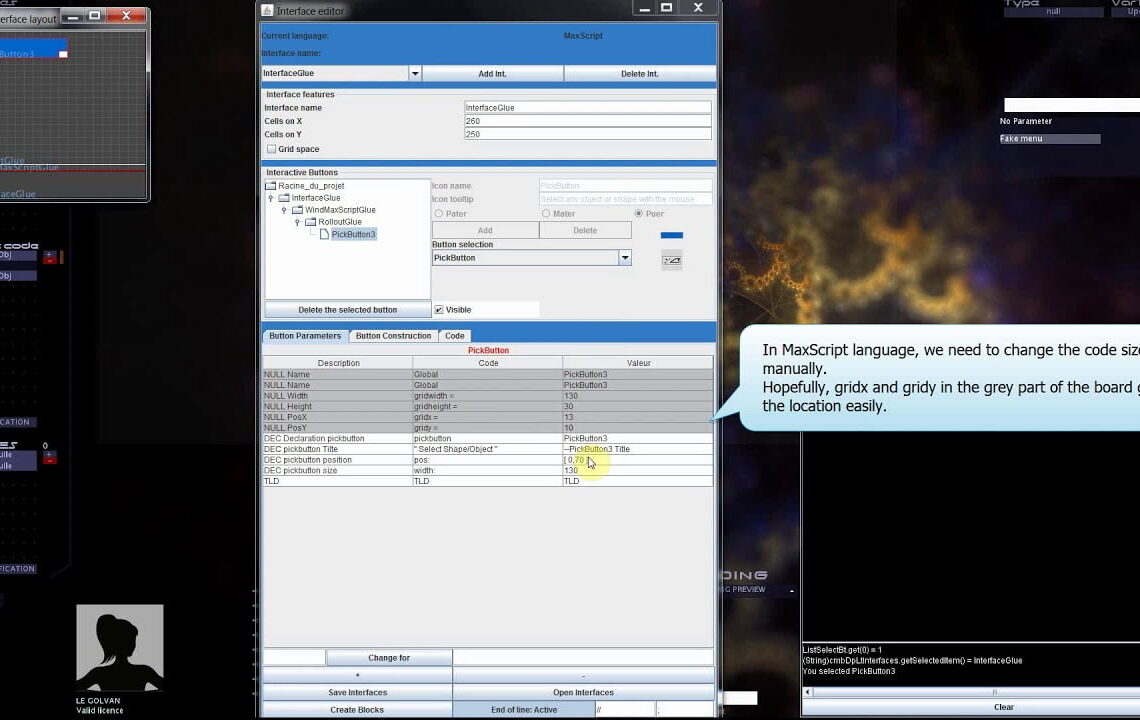Open the Button selection PickButton dropdown

(x=624, y=258)
